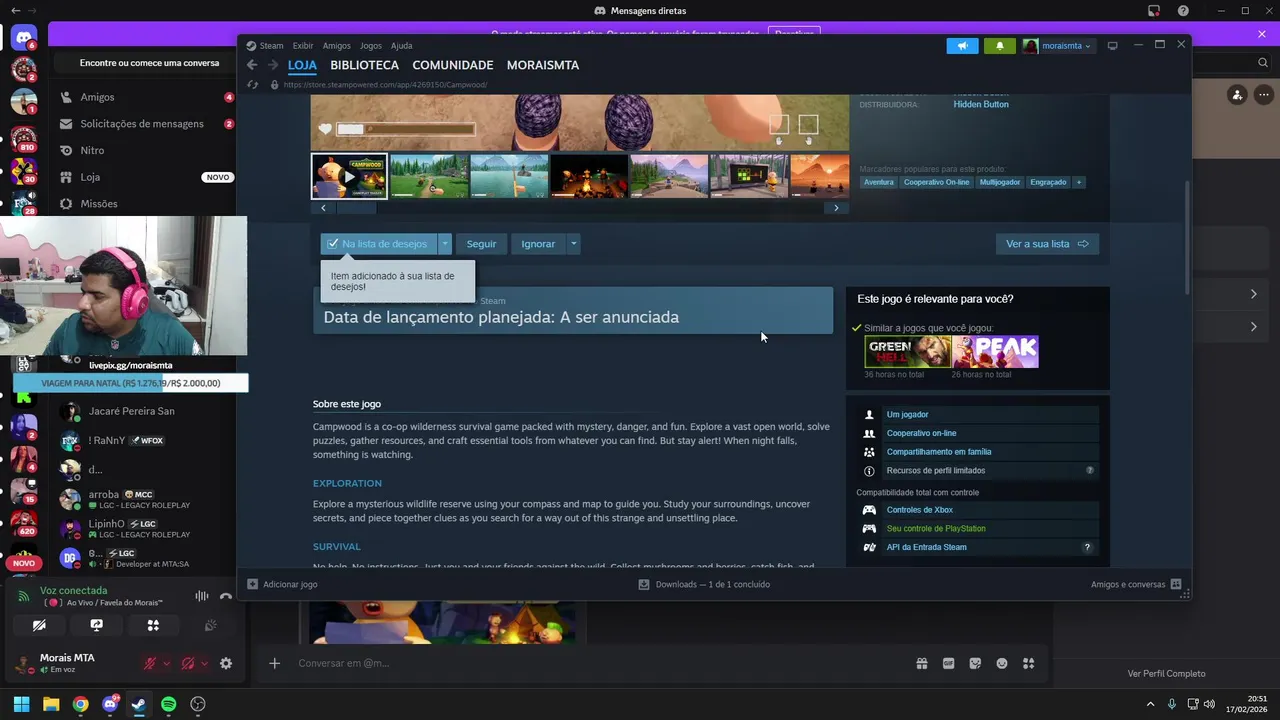Open Discord microphone input options arrow
The image size is (1280, 720).
[x=167, y=663]
